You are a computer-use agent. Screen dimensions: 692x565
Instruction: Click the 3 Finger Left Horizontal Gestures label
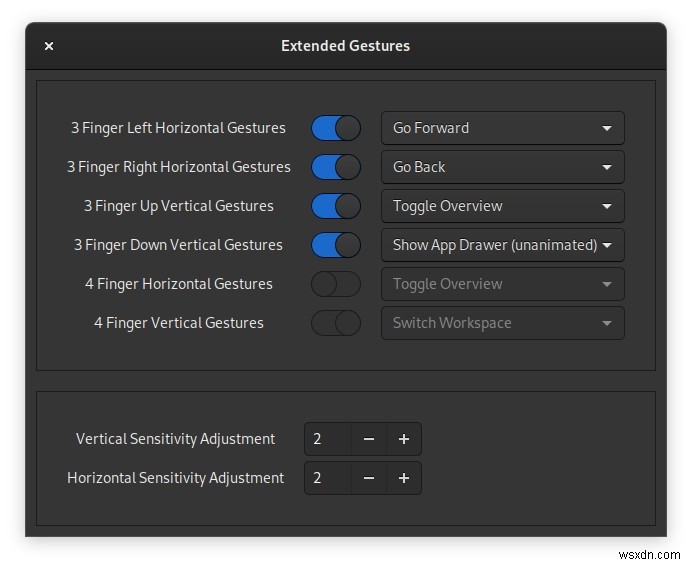click(x=178, y=128)
